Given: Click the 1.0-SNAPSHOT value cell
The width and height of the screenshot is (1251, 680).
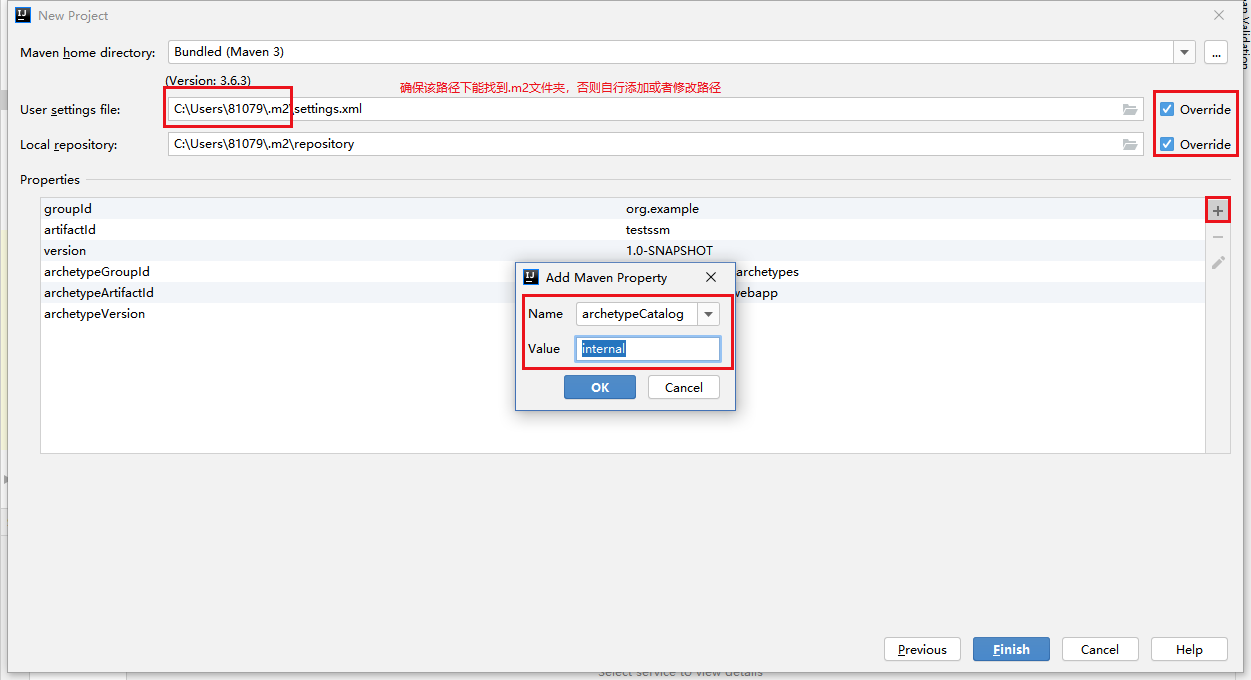Looking at the screenshot, I should coord(669,251).
